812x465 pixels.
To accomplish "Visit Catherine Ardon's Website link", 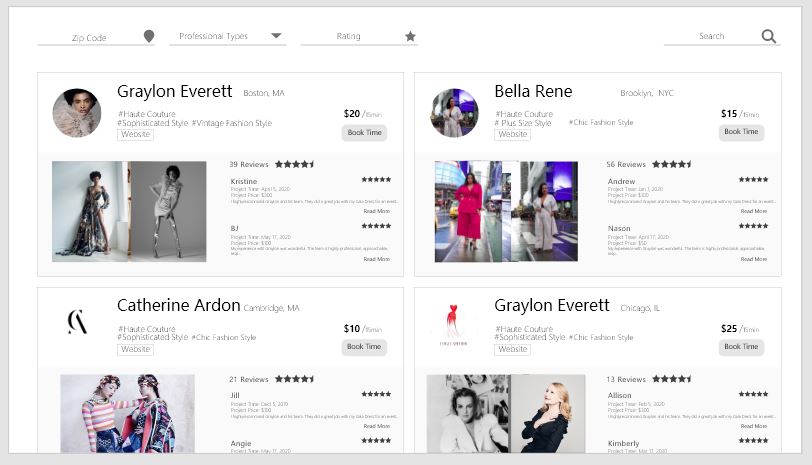I will [x=135, y=350].
